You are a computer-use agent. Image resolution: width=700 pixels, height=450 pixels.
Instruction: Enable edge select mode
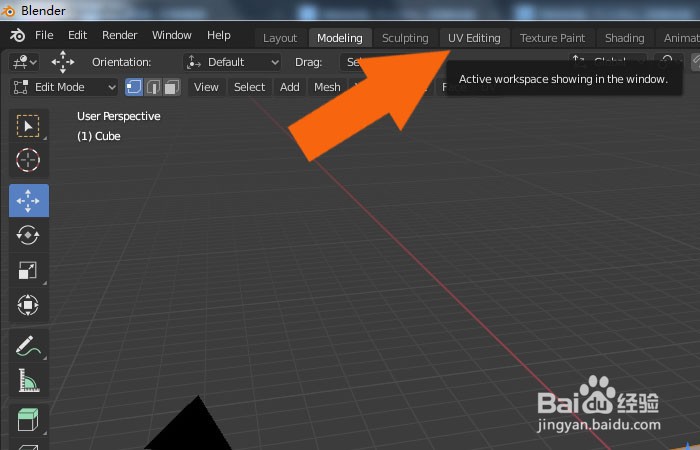click(x=153, y=87)
